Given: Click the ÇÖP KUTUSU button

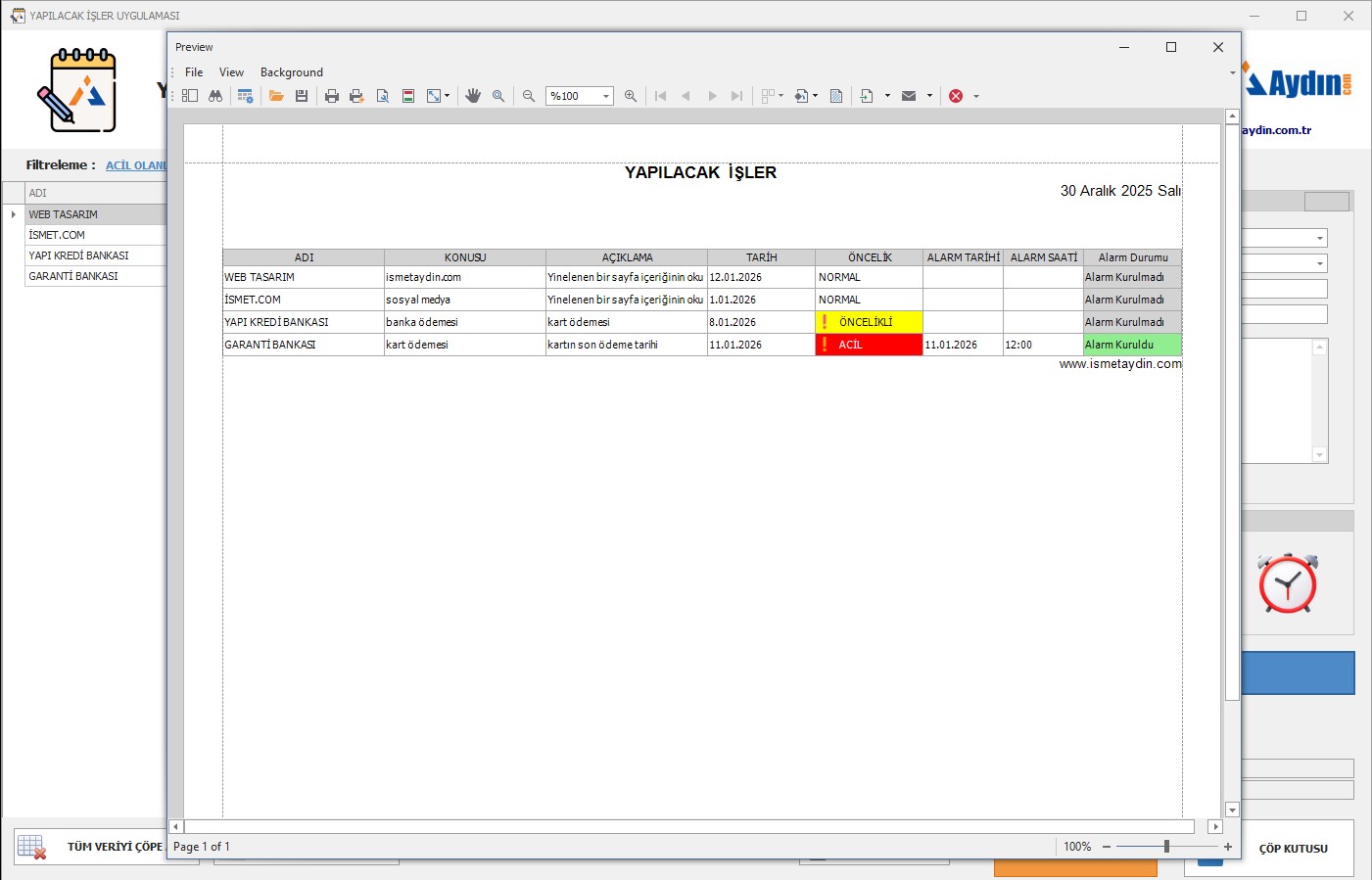Looking at the screenshot, I should [1292, 849].
